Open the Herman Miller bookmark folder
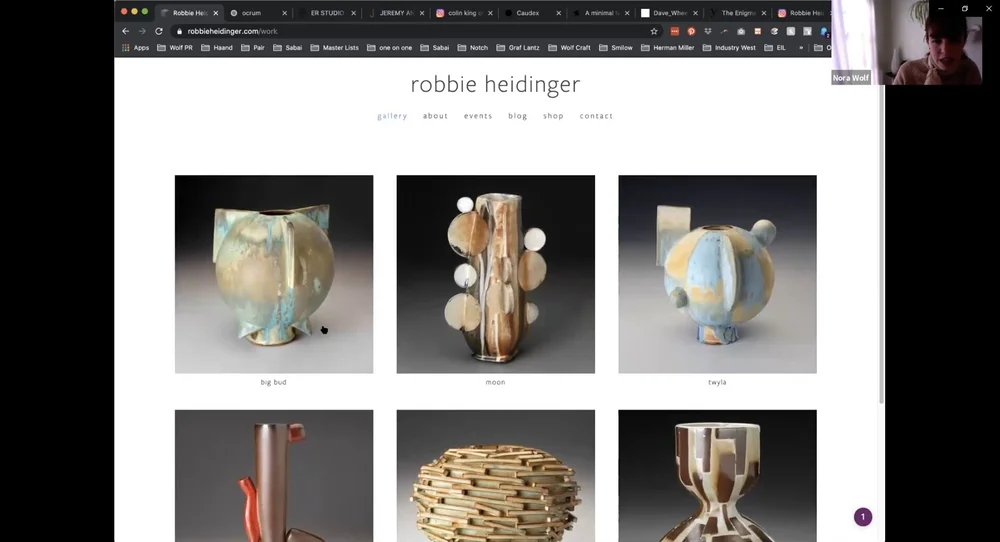1000x542 pixels. pyautogui.click(x=667, y=48)
